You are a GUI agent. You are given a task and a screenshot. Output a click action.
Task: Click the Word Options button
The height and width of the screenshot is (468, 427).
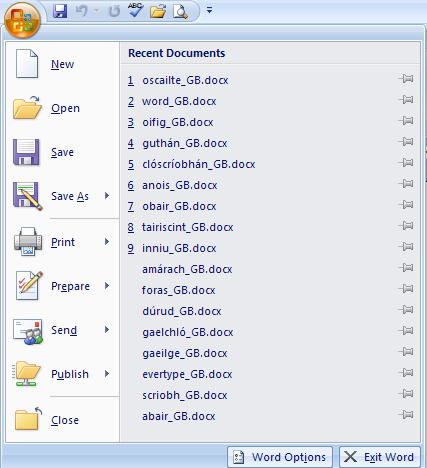[x=280, y=457]
